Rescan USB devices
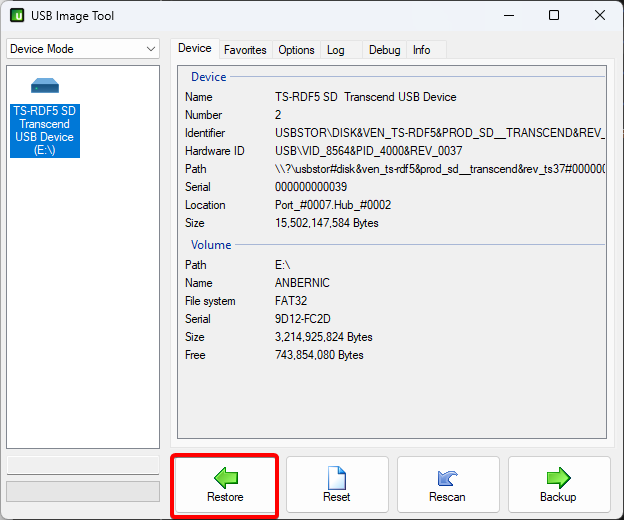Screen dimensions: 624x520 pos(447,485)
